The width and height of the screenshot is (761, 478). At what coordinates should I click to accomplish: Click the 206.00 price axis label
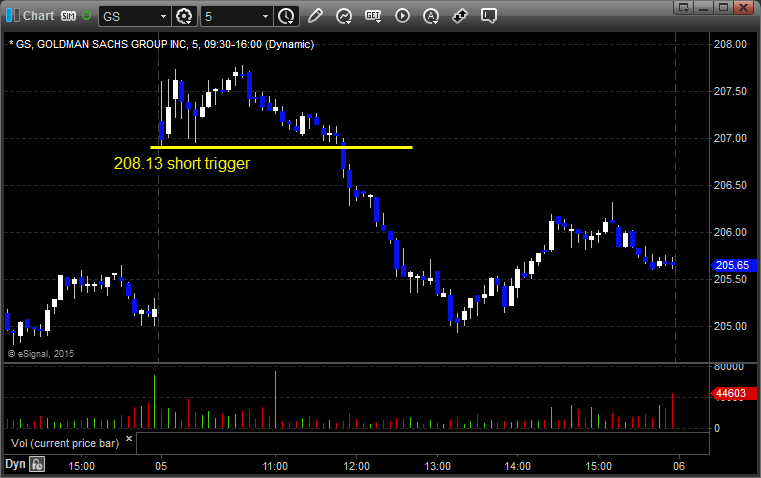tap(730, 232)
